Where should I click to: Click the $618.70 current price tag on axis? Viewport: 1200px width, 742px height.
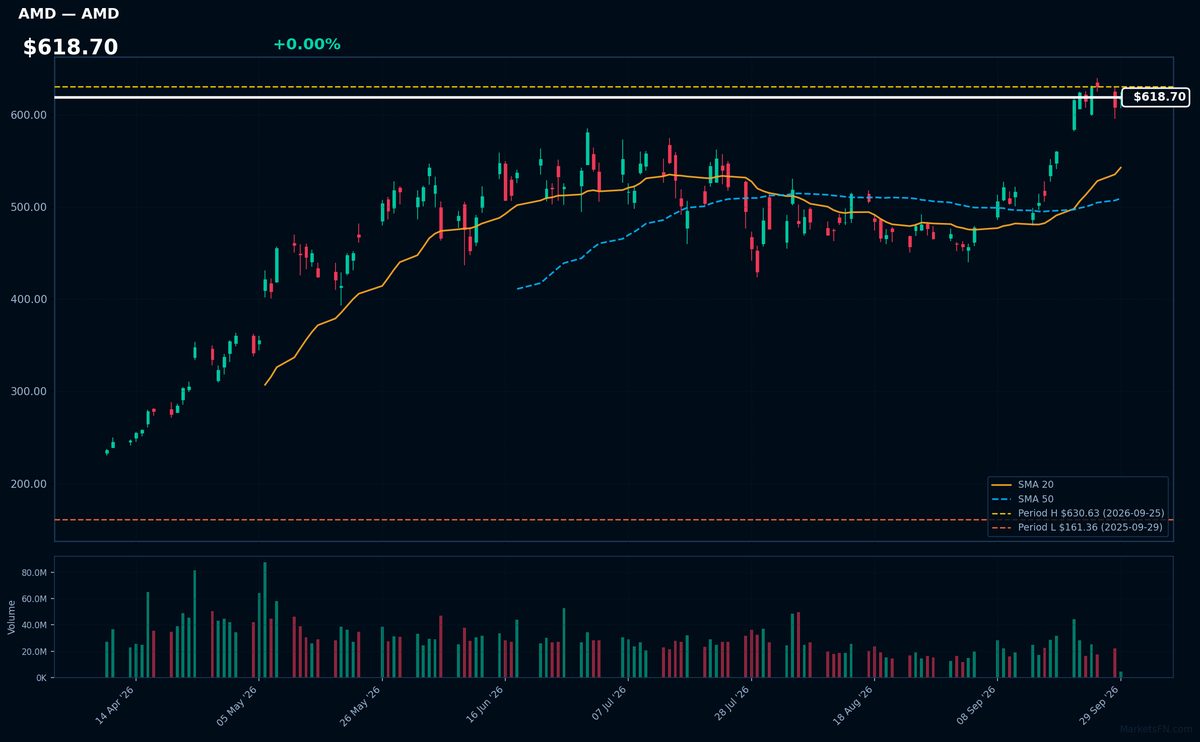[1156, 97]
